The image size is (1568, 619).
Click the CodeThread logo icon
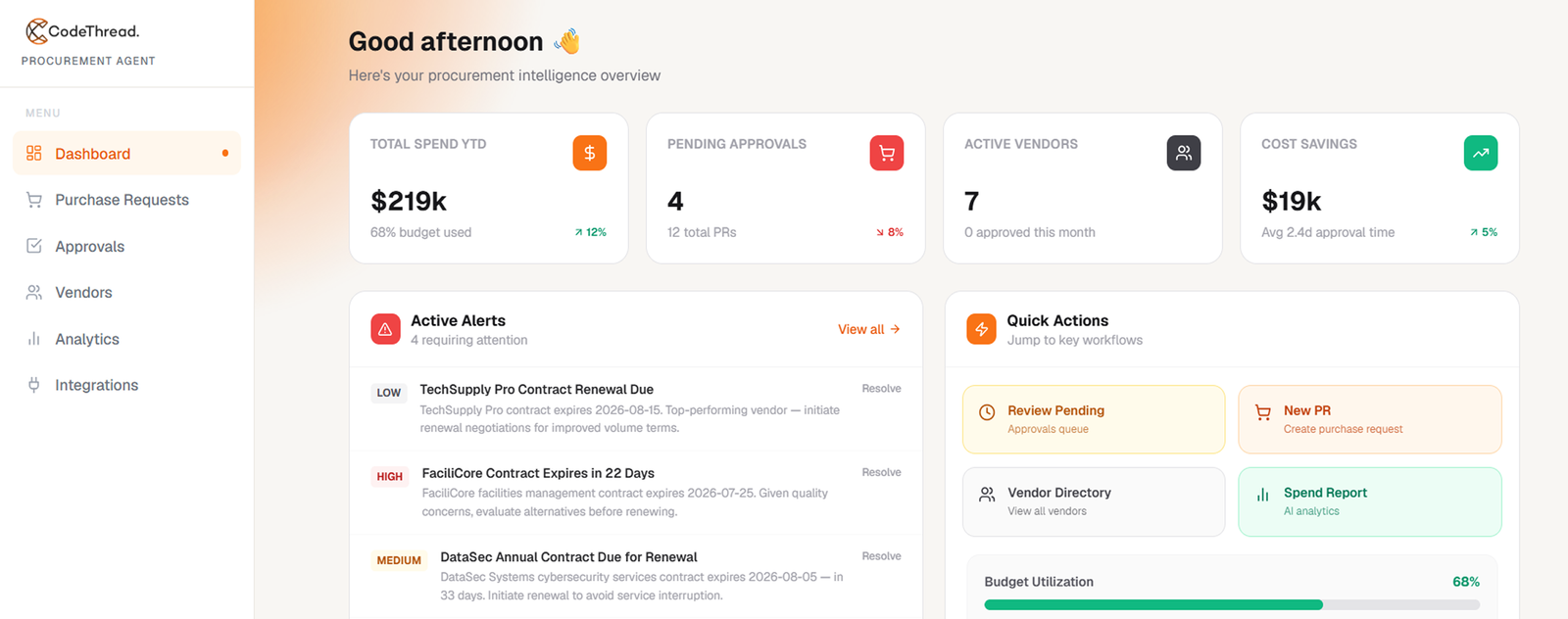36,31
